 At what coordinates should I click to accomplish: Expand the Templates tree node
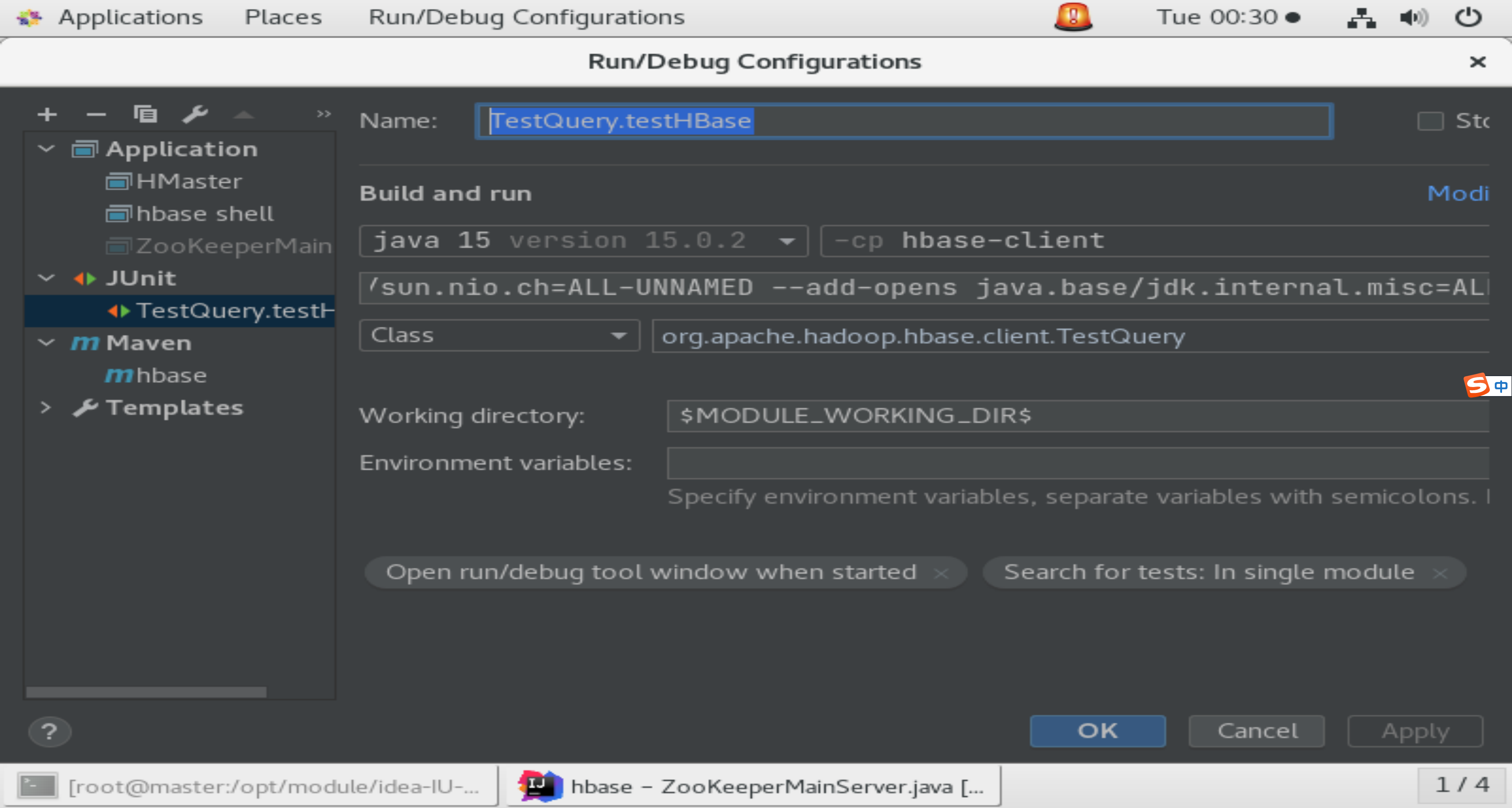pos(46,407)
